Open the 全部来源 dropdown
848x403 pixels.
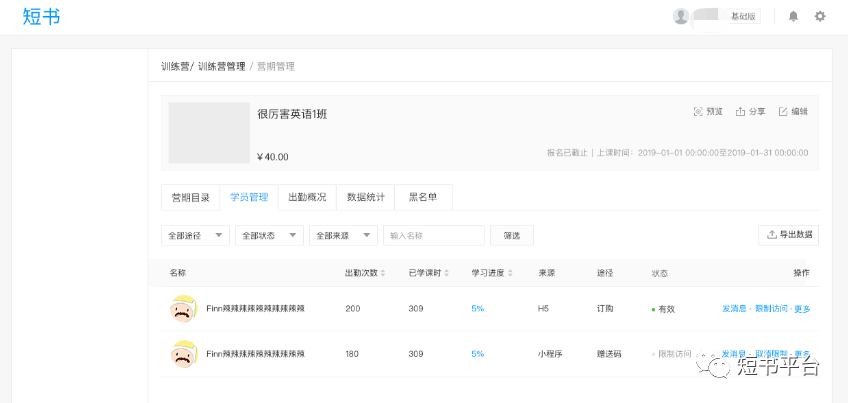pos(343,235)
